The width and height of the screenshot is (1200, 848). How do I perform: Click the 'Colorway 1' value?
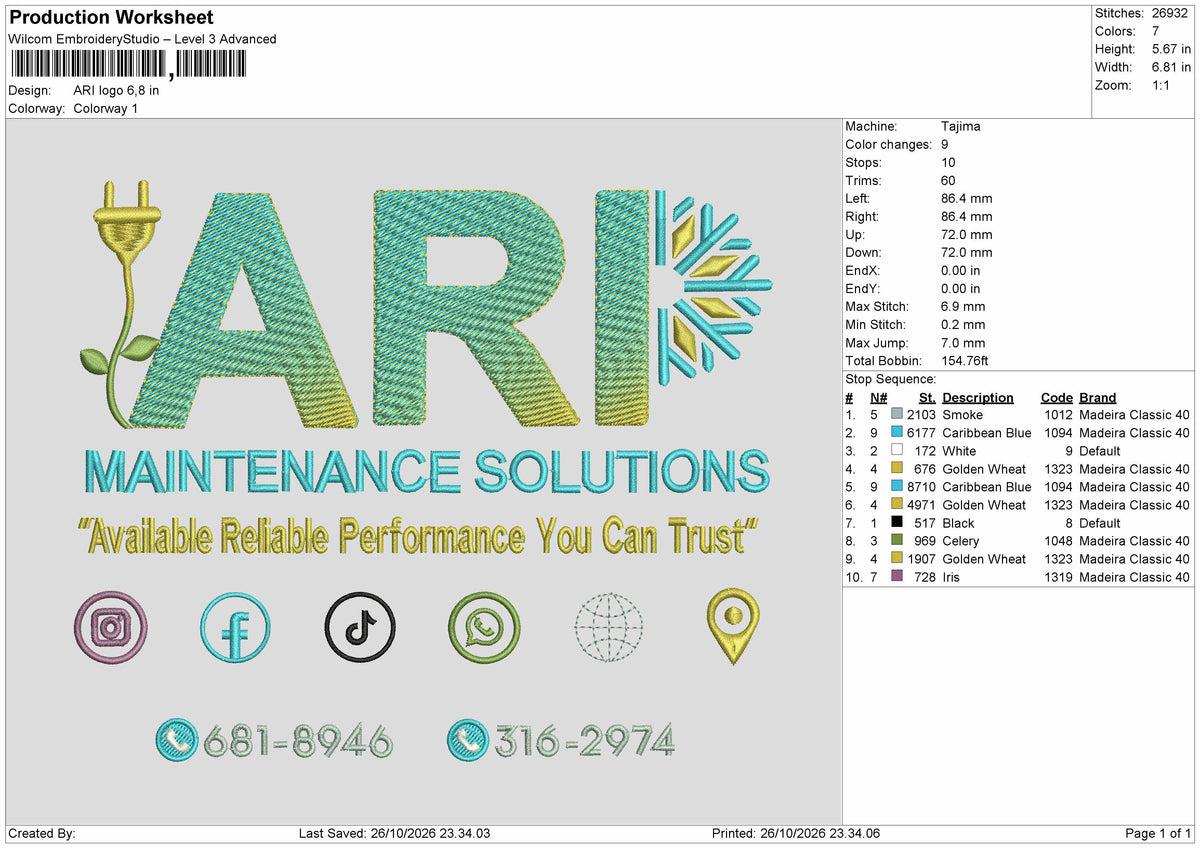[x=106, y=108]
